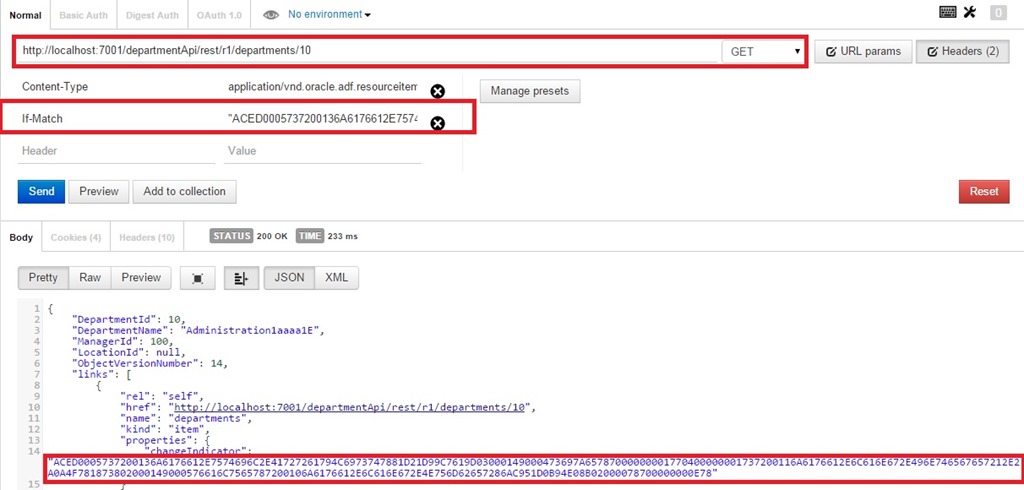The height and width of the screenshot is (490, 1024).
Task: Open the Cookies (4) response tab
Action: click(76, 237)
